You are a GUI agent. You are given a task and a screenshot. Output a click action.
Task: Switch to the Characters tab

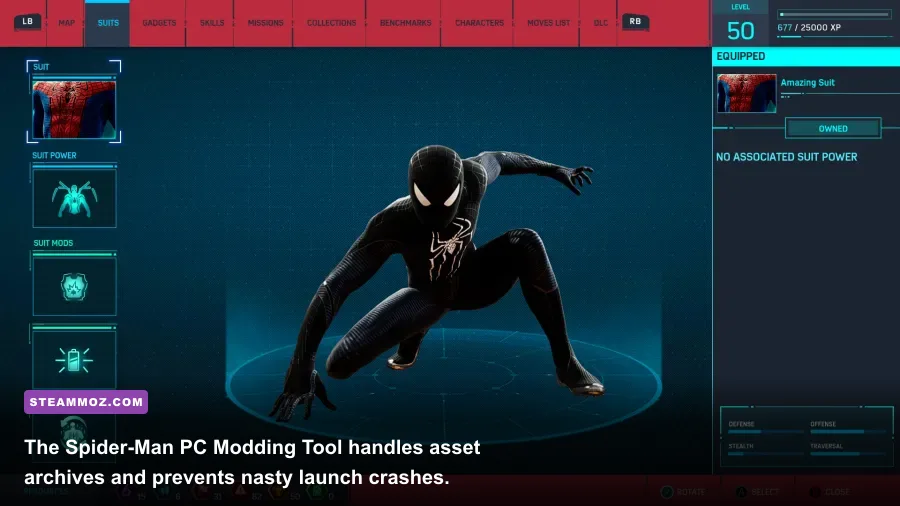click(479, 23)
